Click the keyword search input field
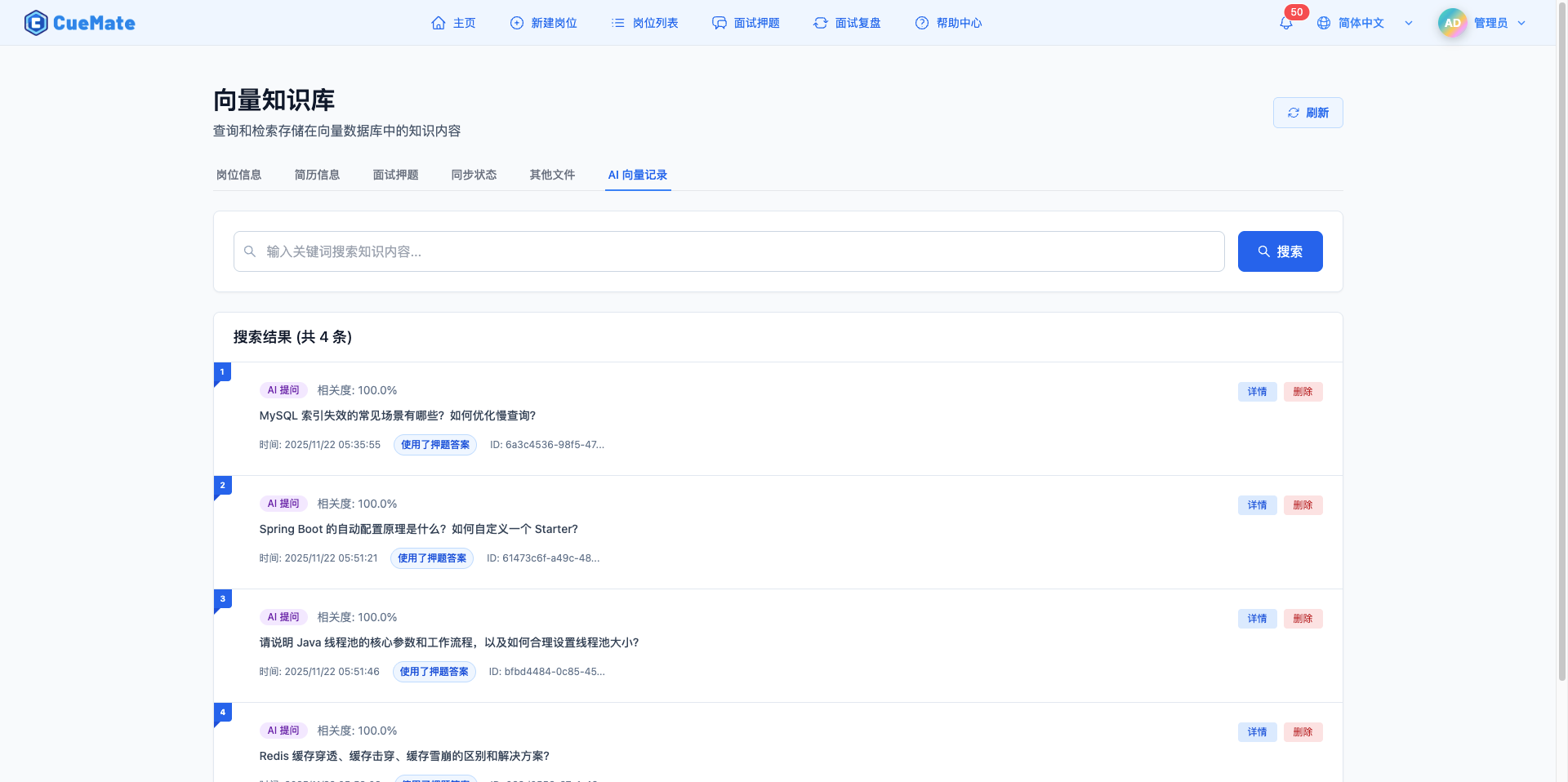1568x782 pixels. (727, 251)
